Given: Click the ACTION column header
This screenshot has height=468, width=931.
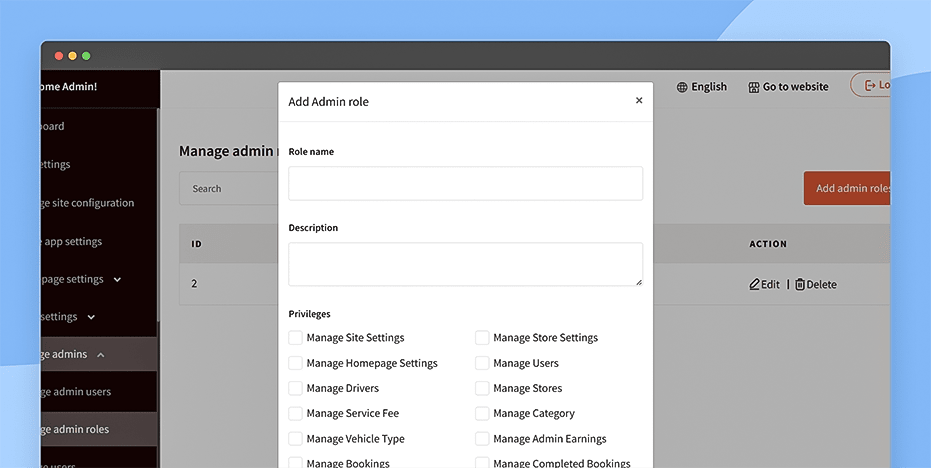Looking at the screenshot, I should [x=768, y=244].
